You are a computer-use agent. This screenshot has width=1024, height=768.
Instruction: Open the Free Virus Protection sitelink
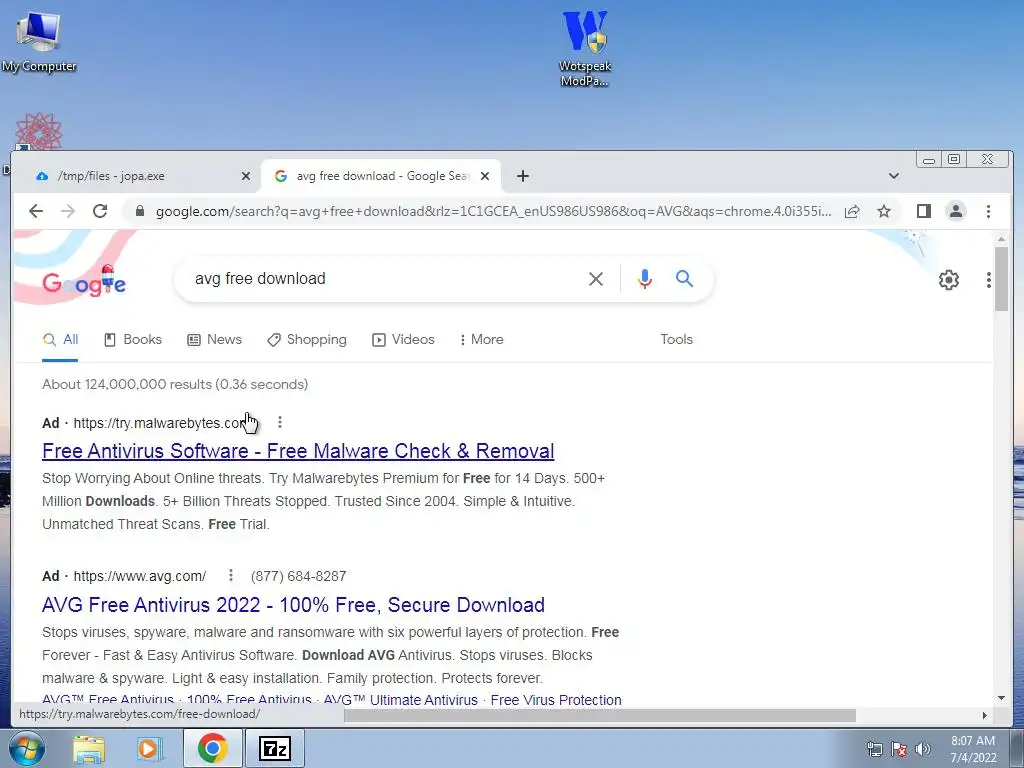coord(556,699)
